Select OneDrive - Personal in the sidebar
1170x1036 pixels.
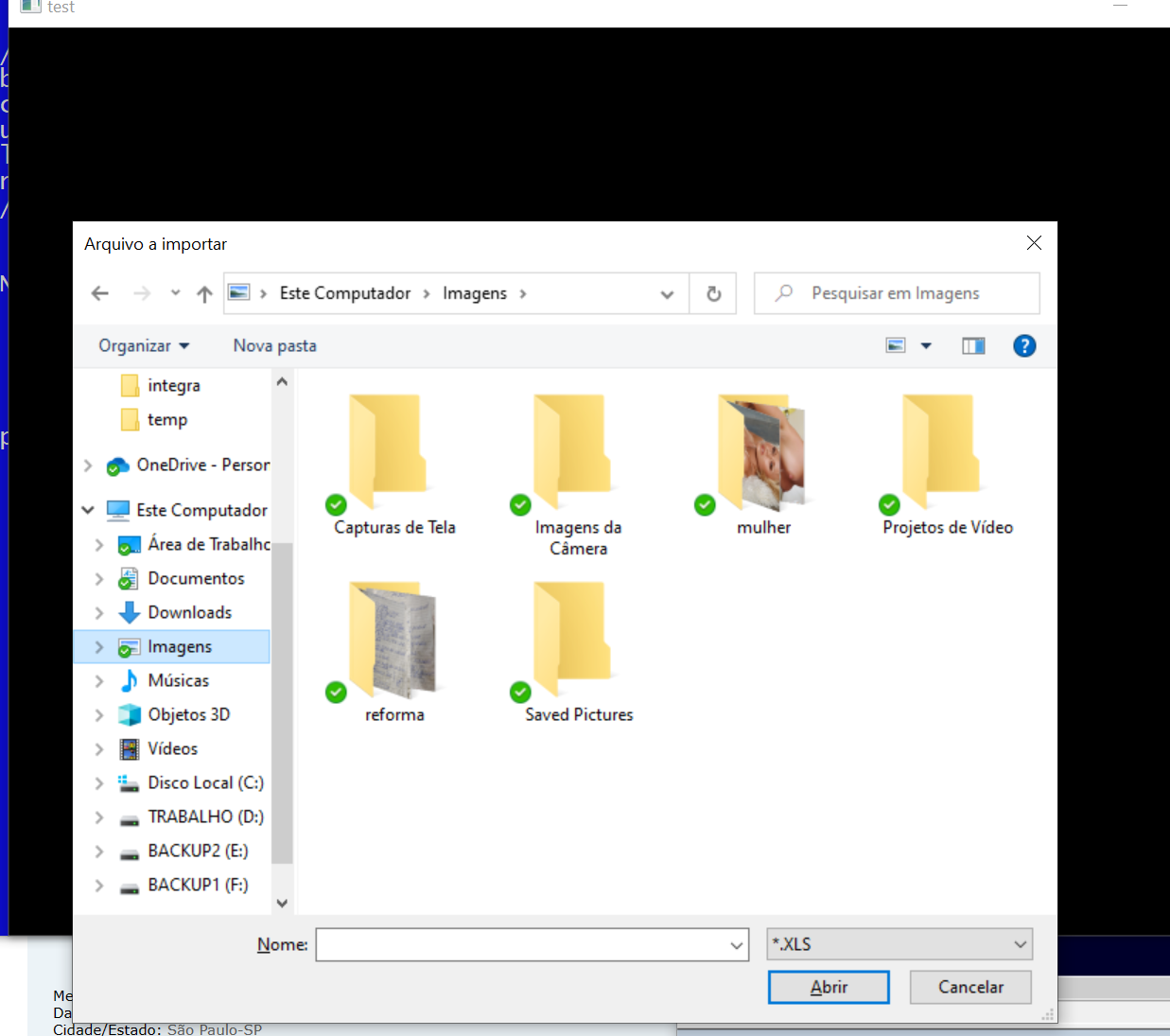click(x=189, y=465)
